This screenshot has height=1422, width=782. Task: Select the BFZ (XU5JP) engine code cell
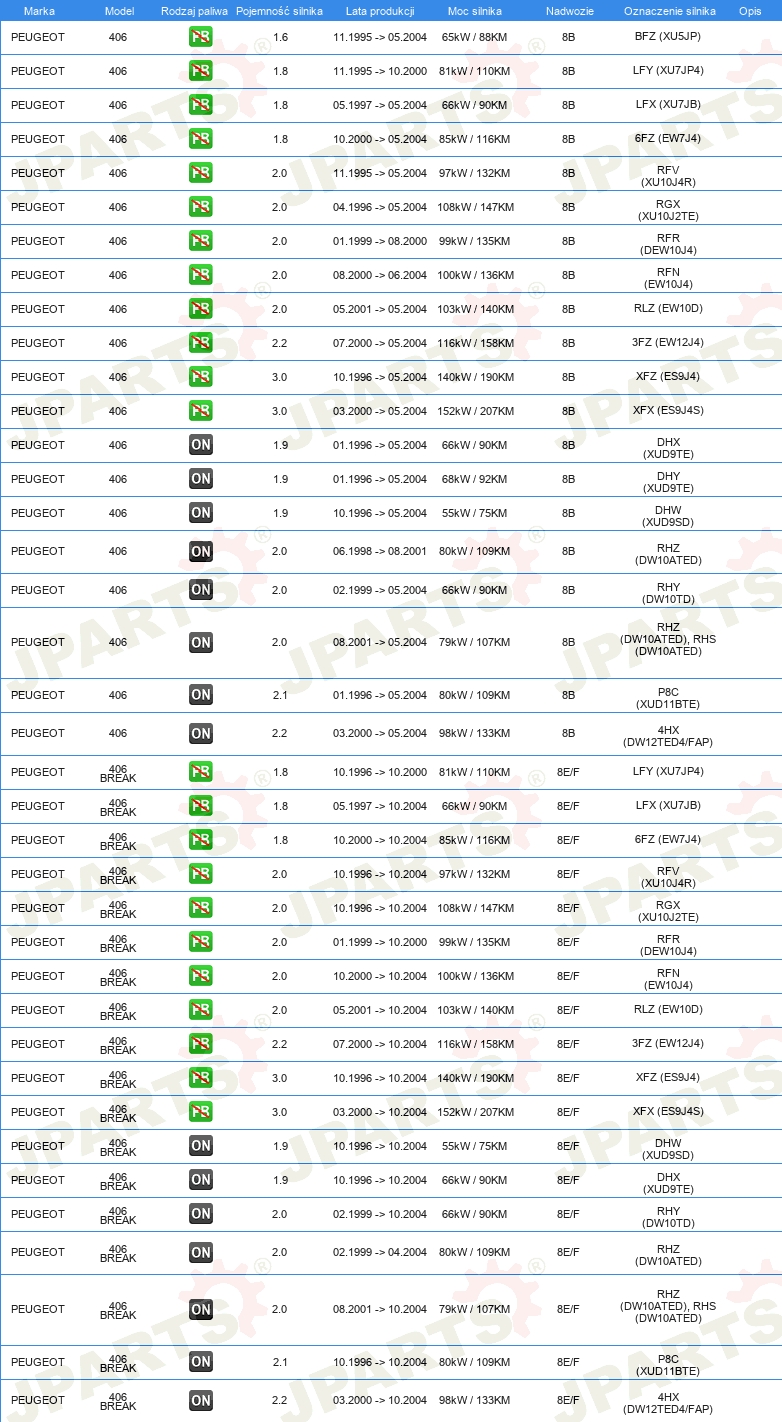click(x=668, y=37)
